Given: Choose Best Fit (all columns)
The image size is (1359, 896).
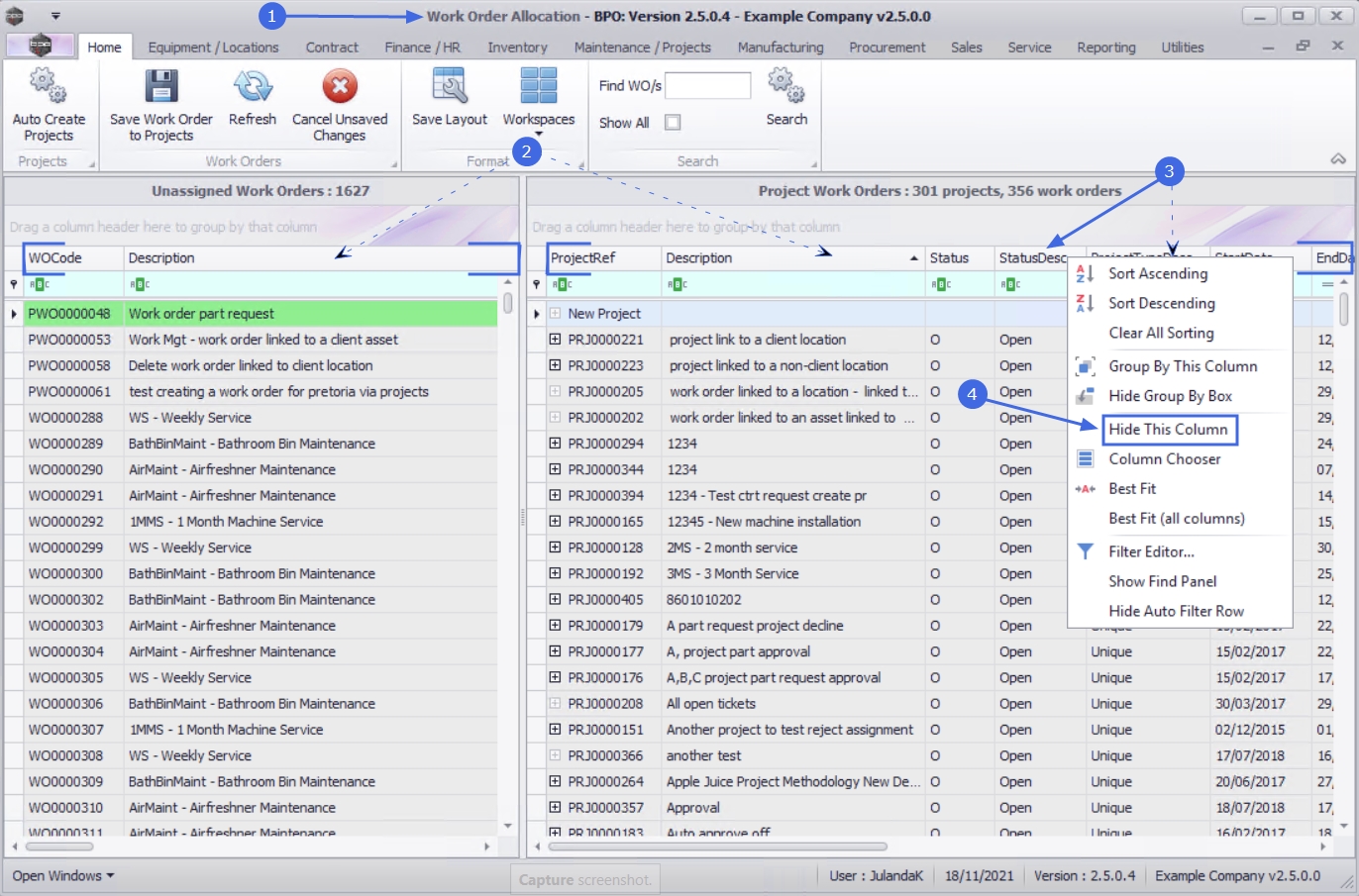Looking at the screenshot, I should click(1177, 519).
